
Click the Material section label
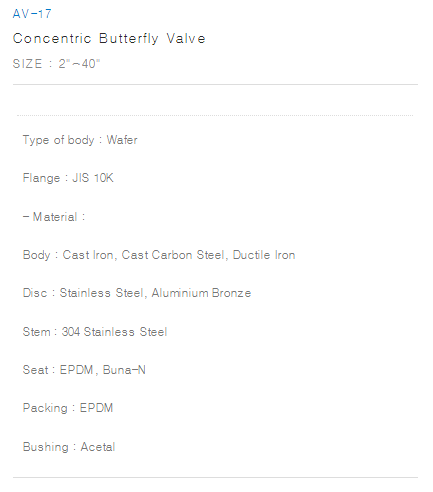(x=54, y=217)
